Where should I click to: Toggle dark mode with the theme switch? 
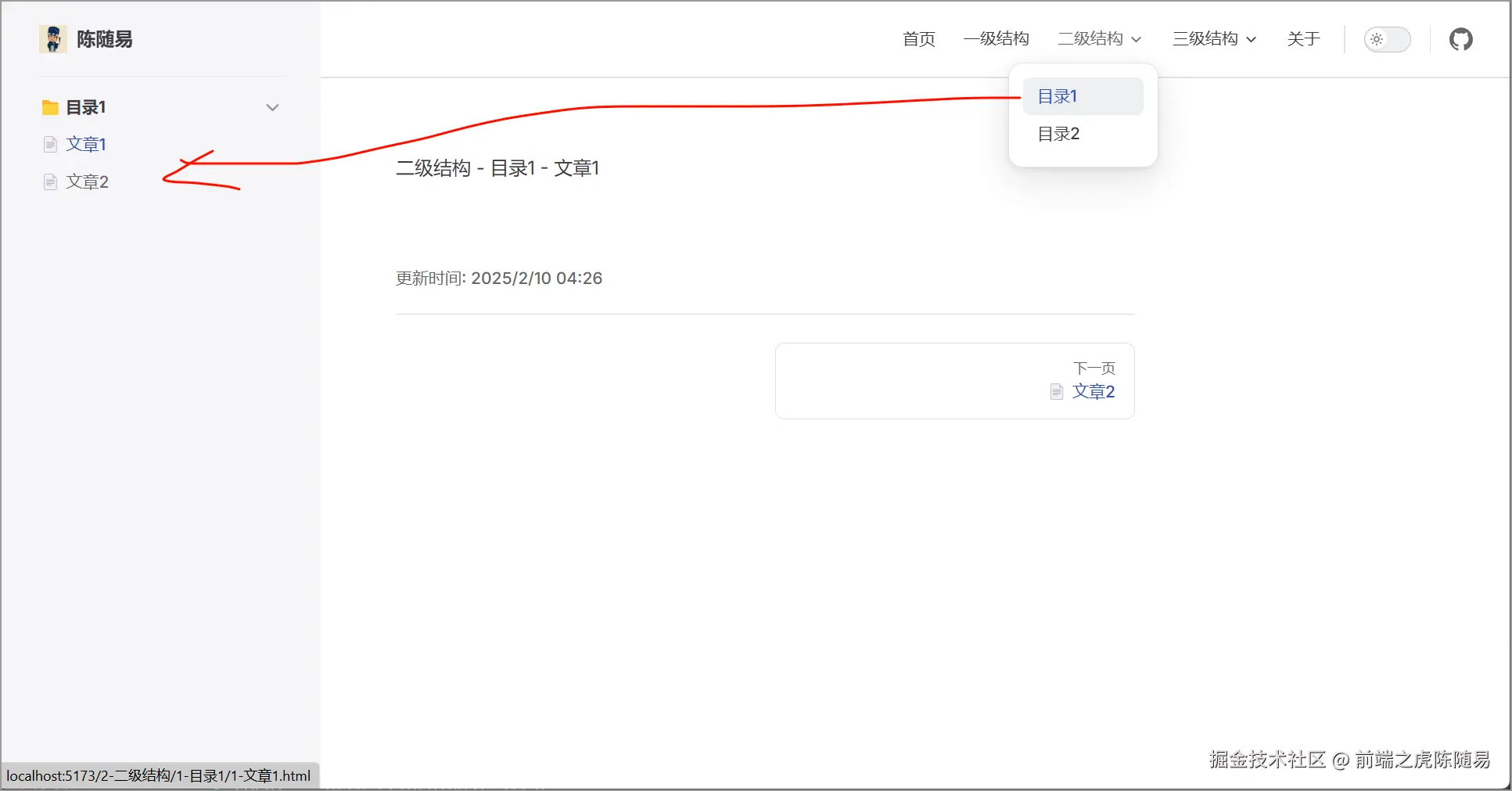point(1387,39)
